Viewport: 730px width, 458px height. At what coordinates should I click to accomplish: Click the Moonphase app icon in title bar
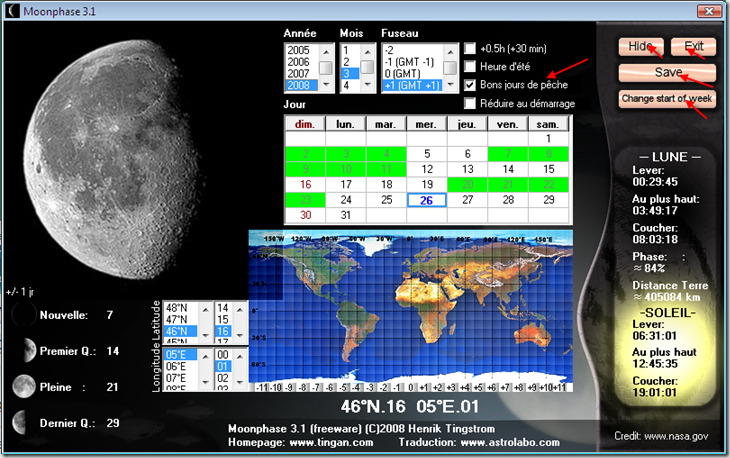click(x=12, y=11)
